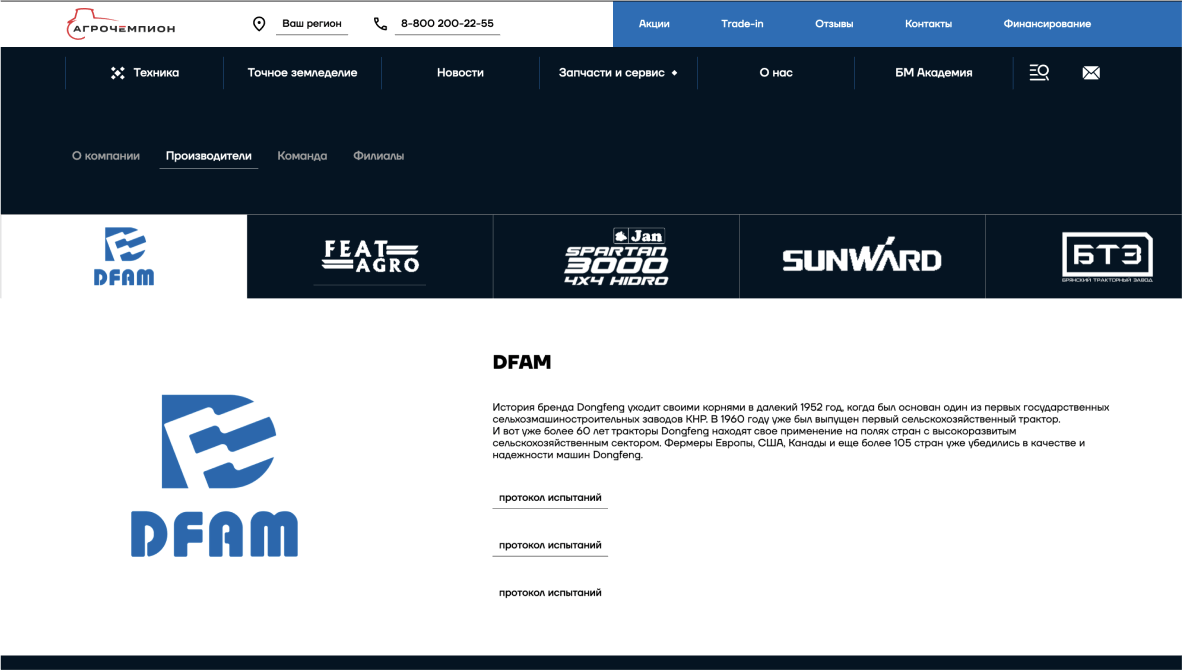Viewport: 1182px width, 670px height.
Task: Switch to the Филиалы tab
Action: (x=378, y=156)
